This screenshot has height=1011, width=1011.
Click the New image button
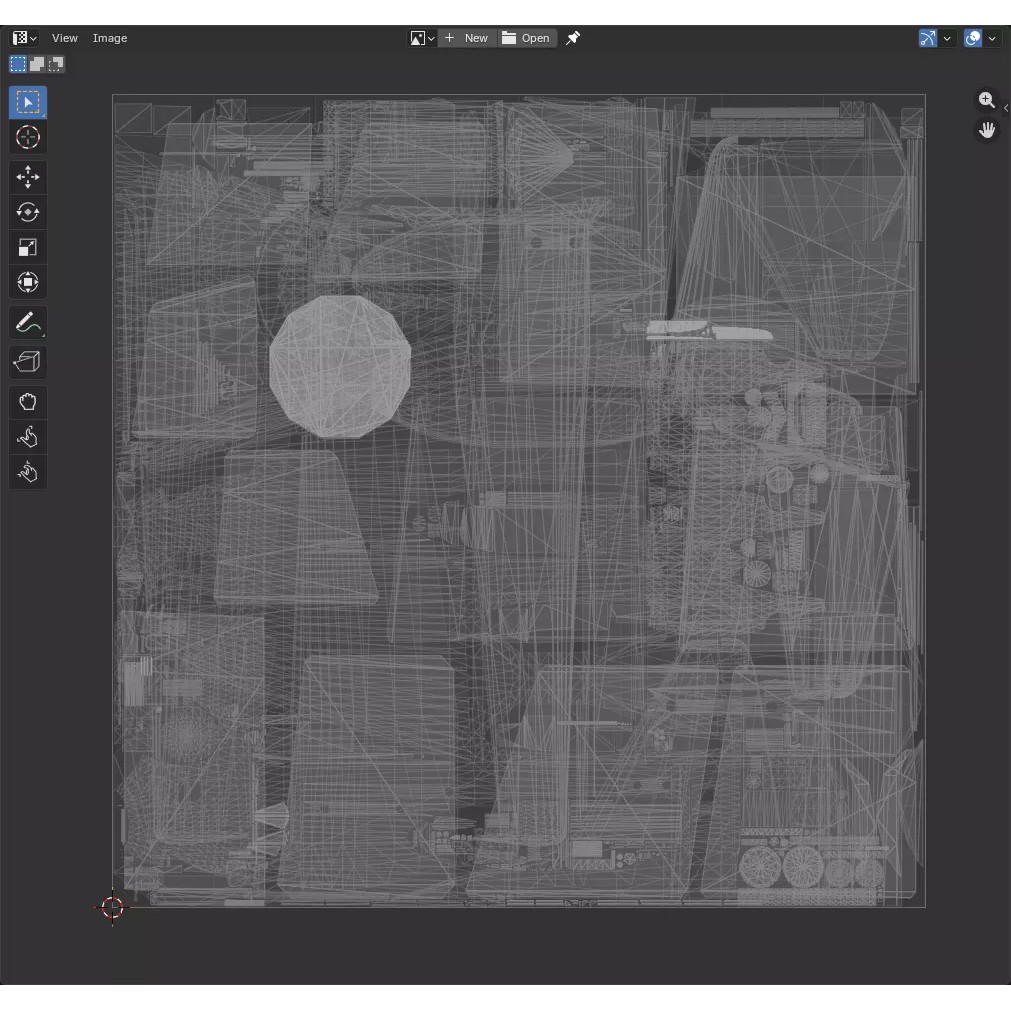click(x=467, y=38)
